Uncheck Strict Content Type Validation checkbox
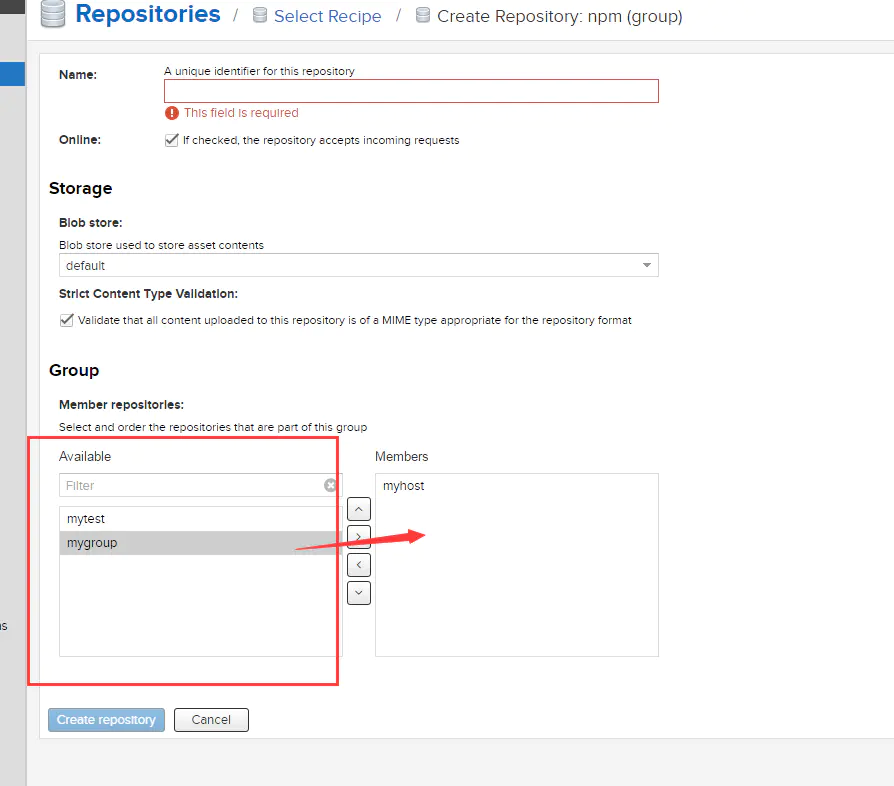Screen dimensions: 894x786 click(67, 320)
